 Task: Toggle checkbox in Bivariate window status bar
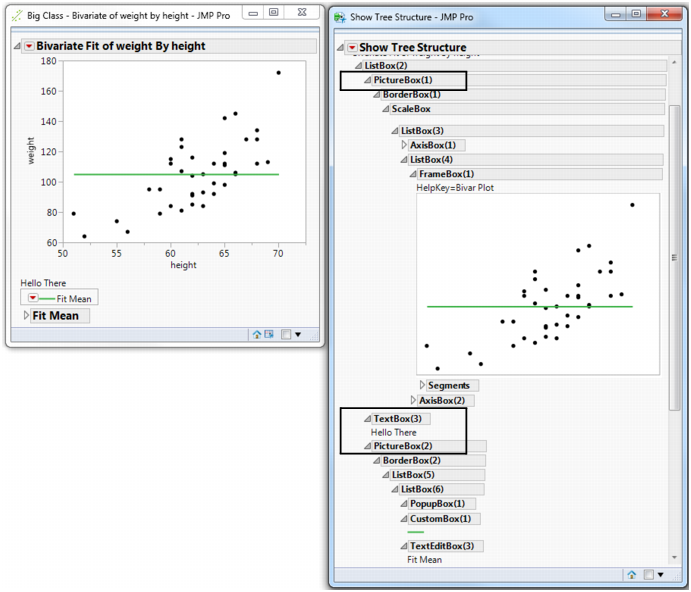tap(286, 334)
